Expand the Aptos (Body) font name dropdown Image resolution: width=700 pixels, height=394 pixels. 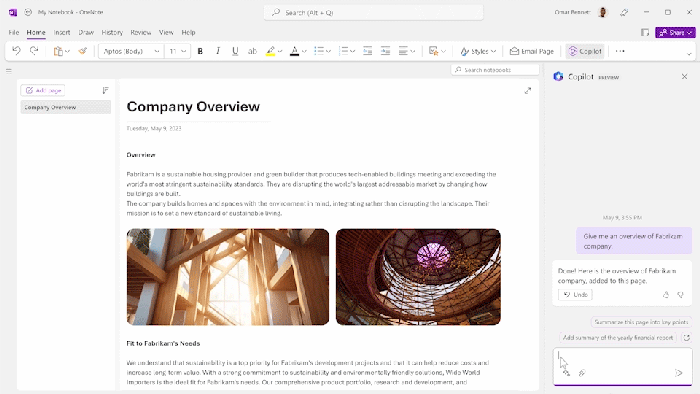157,51
